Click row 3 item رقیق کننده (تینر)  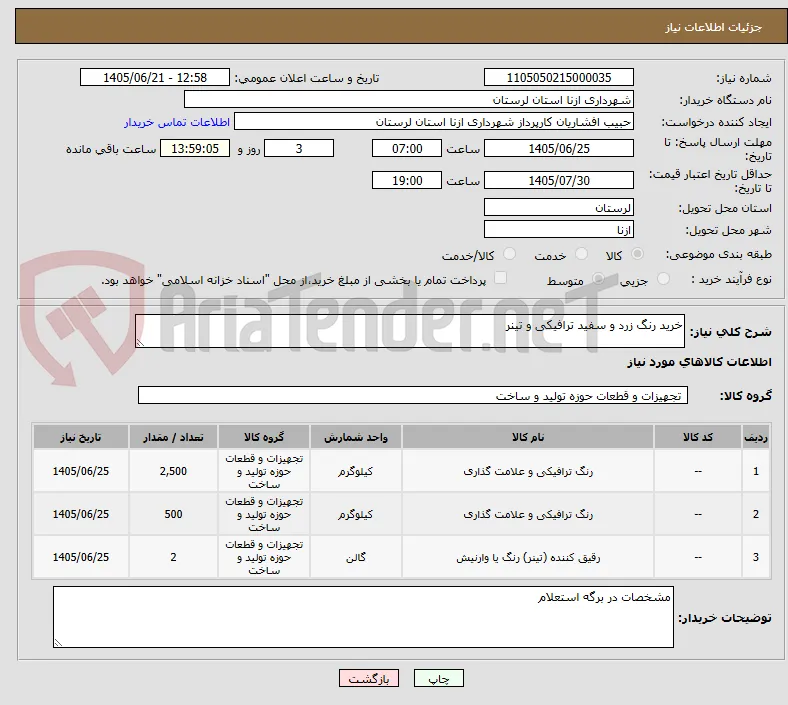tap(528, 557)
